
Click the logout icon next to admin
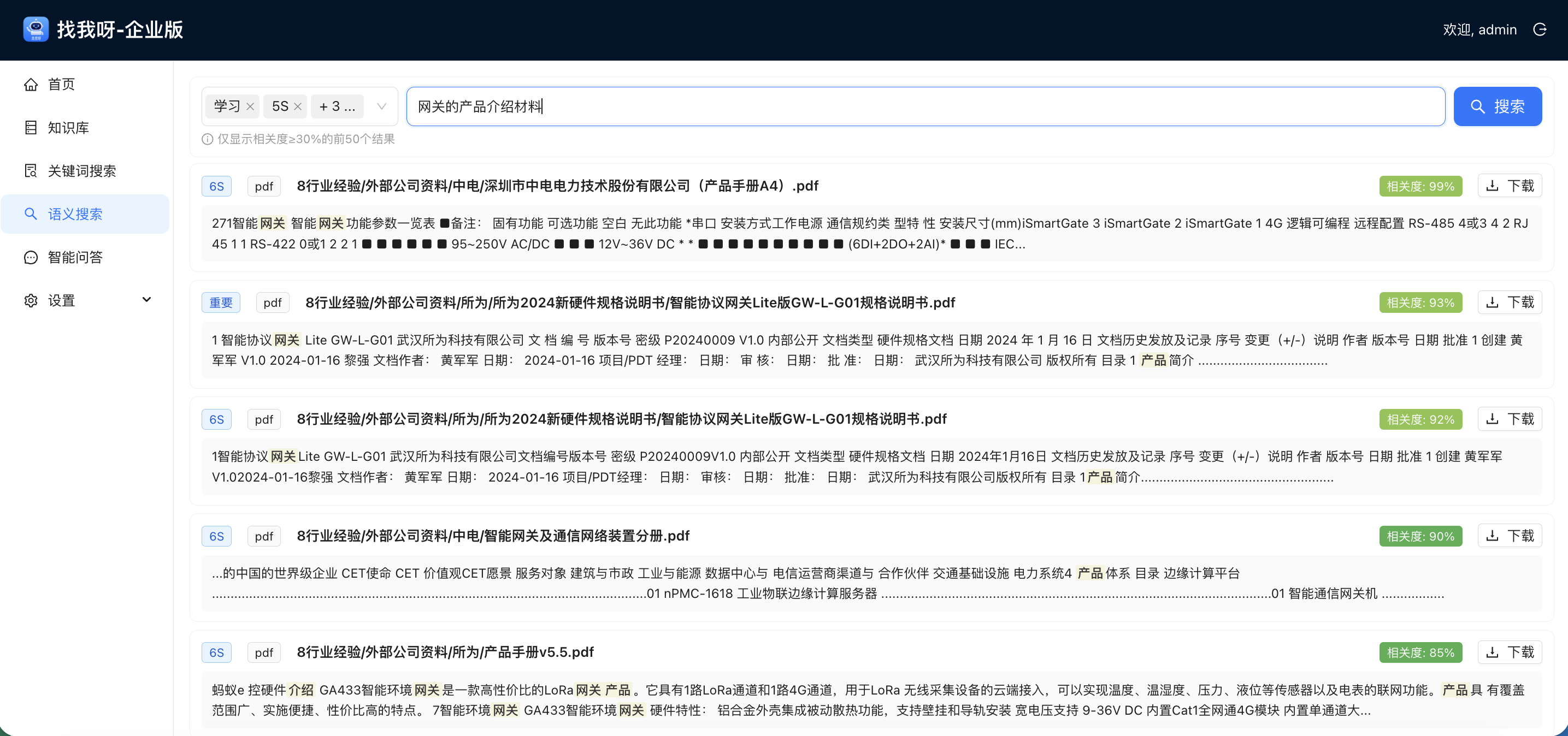pos(1540,29)
